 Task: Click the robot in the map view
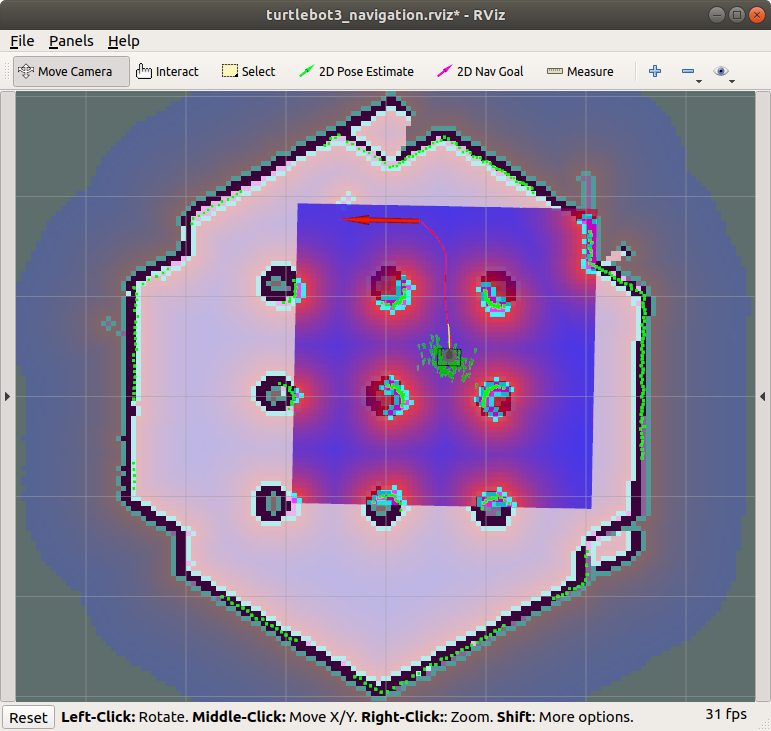tap(449, 357)
